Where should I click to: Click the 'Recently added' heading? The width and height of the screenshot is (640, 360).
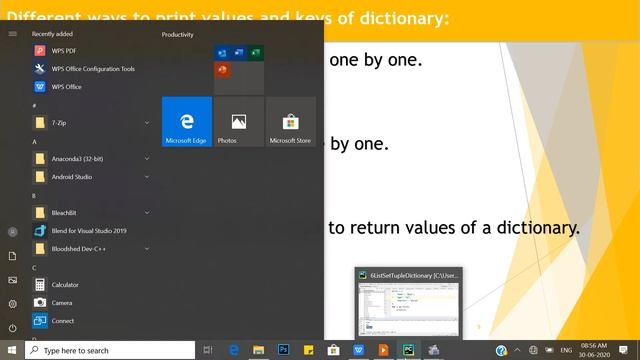click(52, 34)
